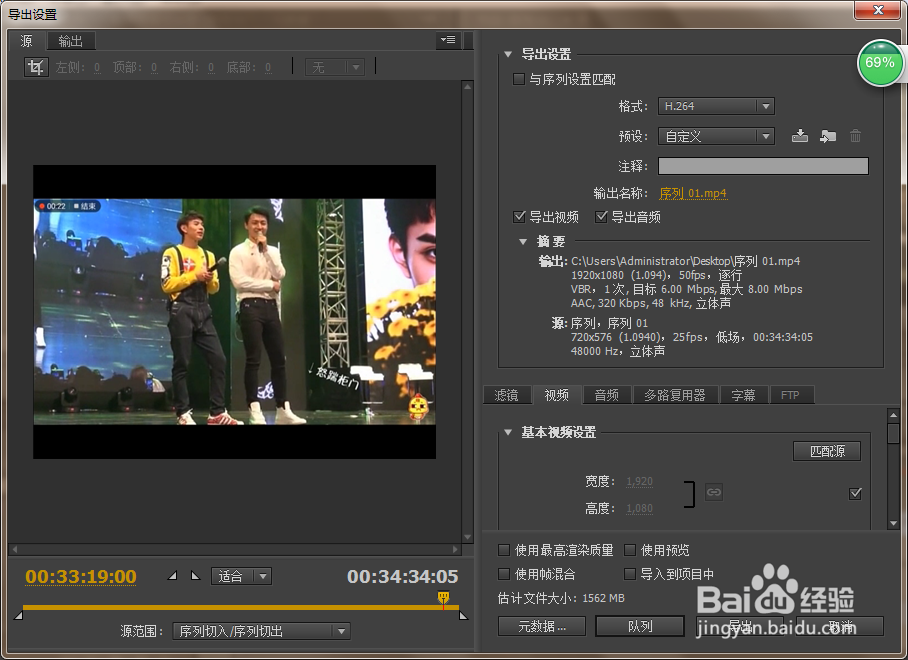The height and width of the screenshot is (660, 908).
Task: Set in point with the left arrow icon
Action: point(172,576)
